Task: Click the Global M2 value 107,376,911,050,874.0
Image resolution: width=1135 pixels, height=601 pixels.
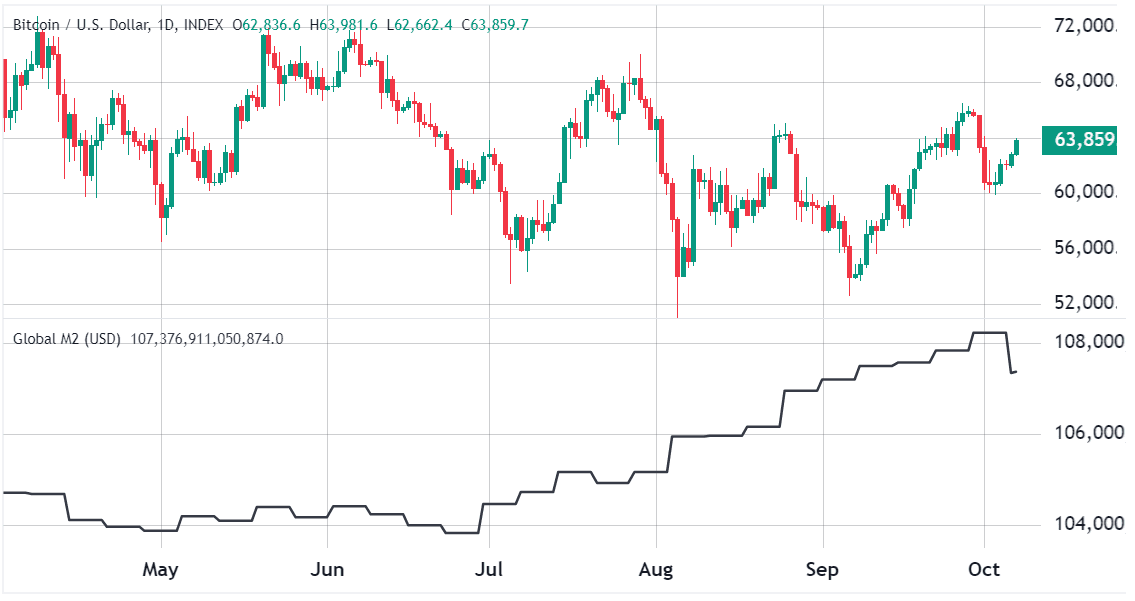Action: tap(207, 338)
